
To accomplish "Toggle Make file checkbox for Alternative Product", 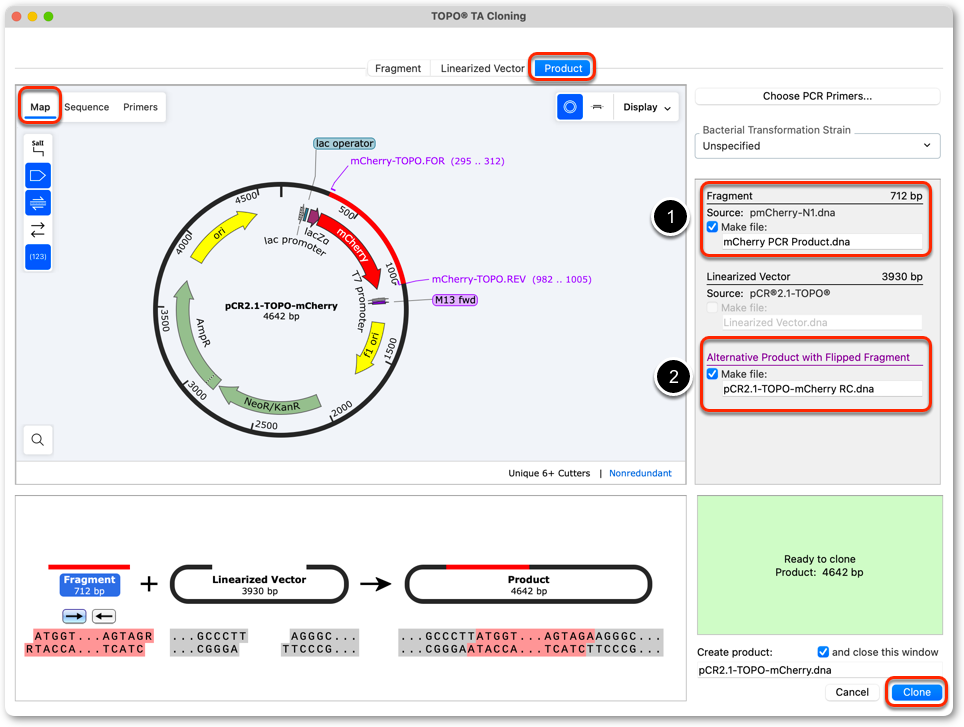I will 712,374.
